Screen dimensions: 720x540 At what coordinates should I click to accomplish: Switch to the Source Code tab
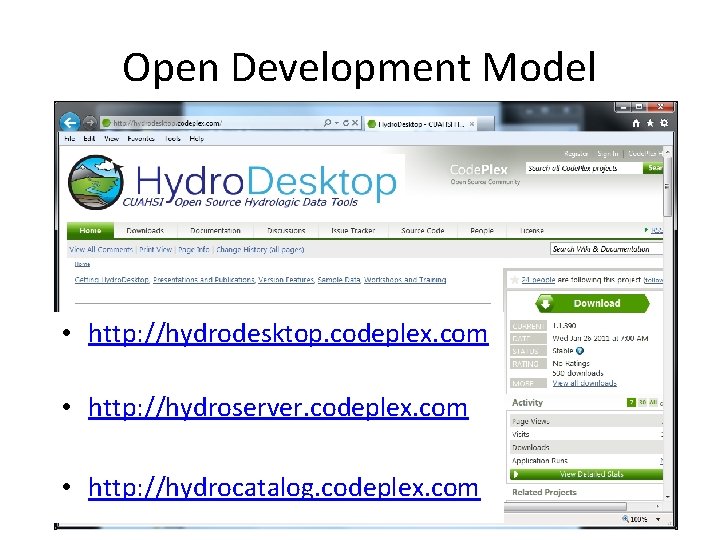(x=422, y=231)
